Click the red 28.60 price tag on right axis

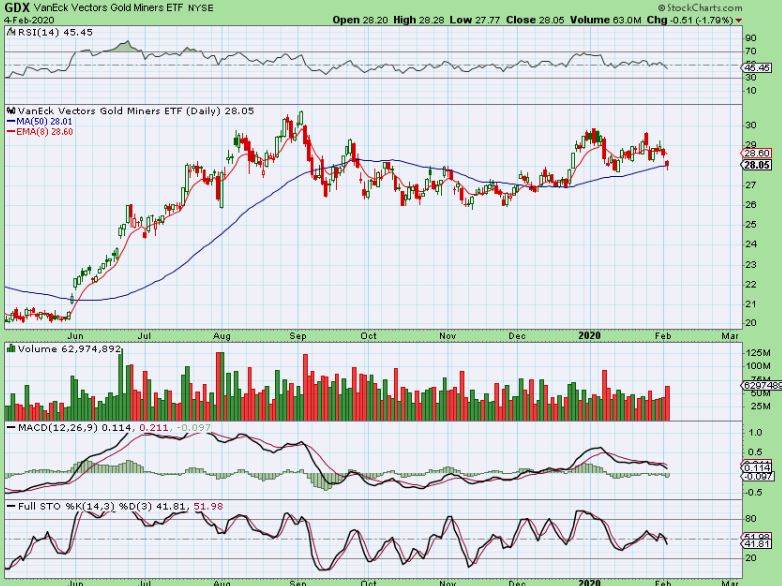pos(757,154)
